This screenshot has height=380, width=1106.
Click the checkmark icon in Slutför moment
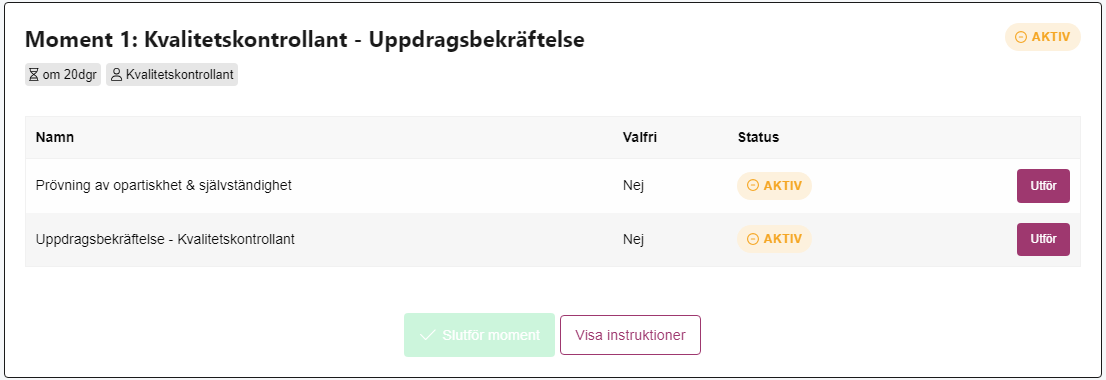427,335
